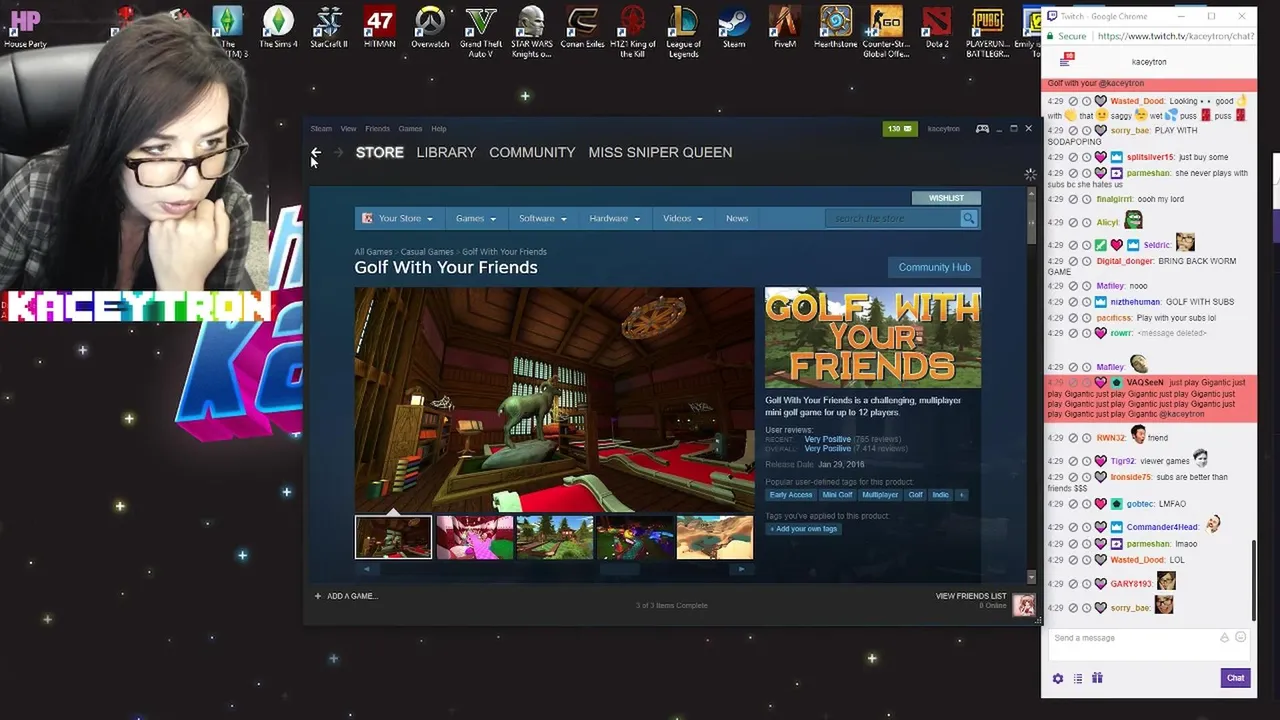This screenshot has height=720, width=1280.
Task: Open Steam Big Picture controller icon
Action: click(982, 128)
